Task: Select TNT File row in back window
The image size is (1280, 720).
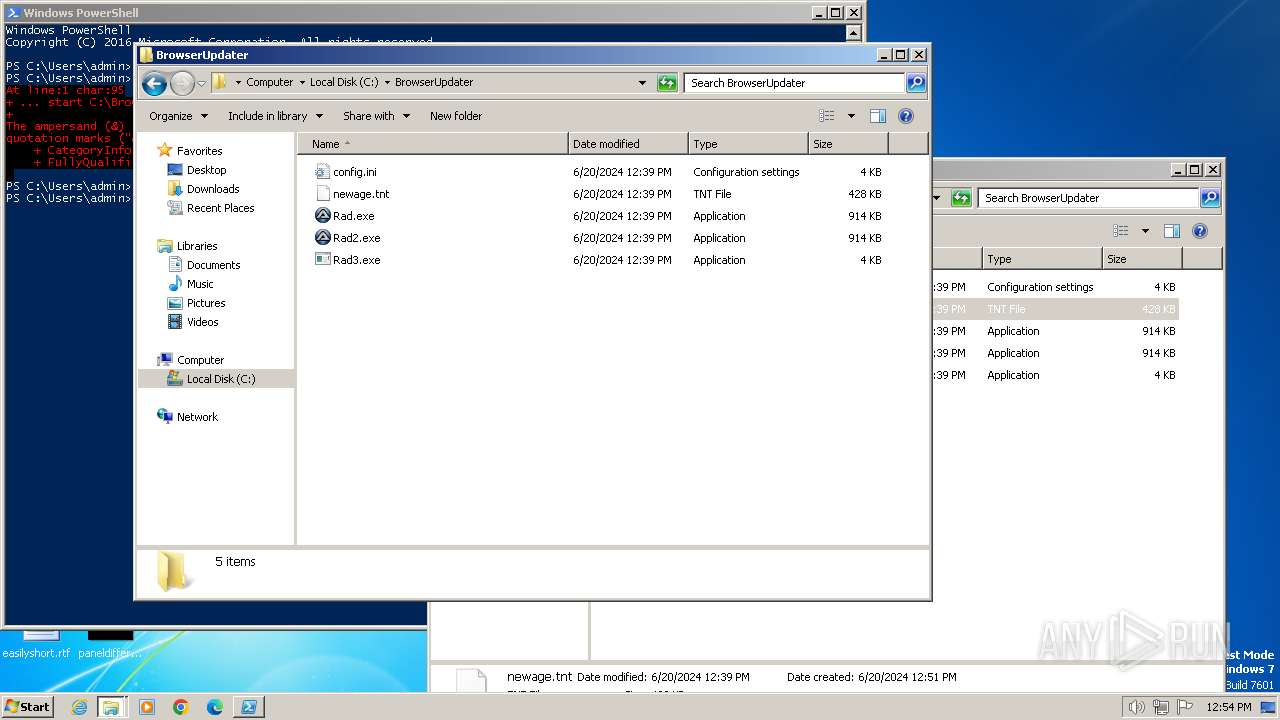Action: click(1055, 309)
